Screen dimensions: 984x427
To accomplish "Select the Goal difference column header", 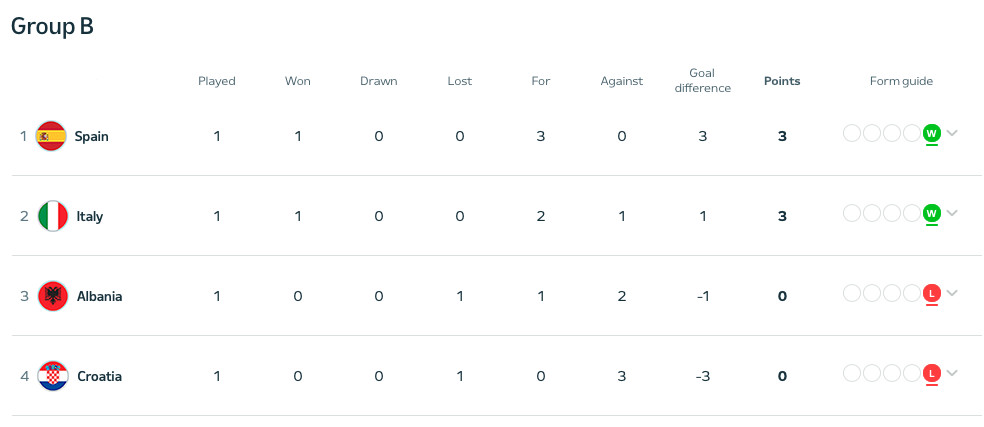I will [x=710, y=81].
